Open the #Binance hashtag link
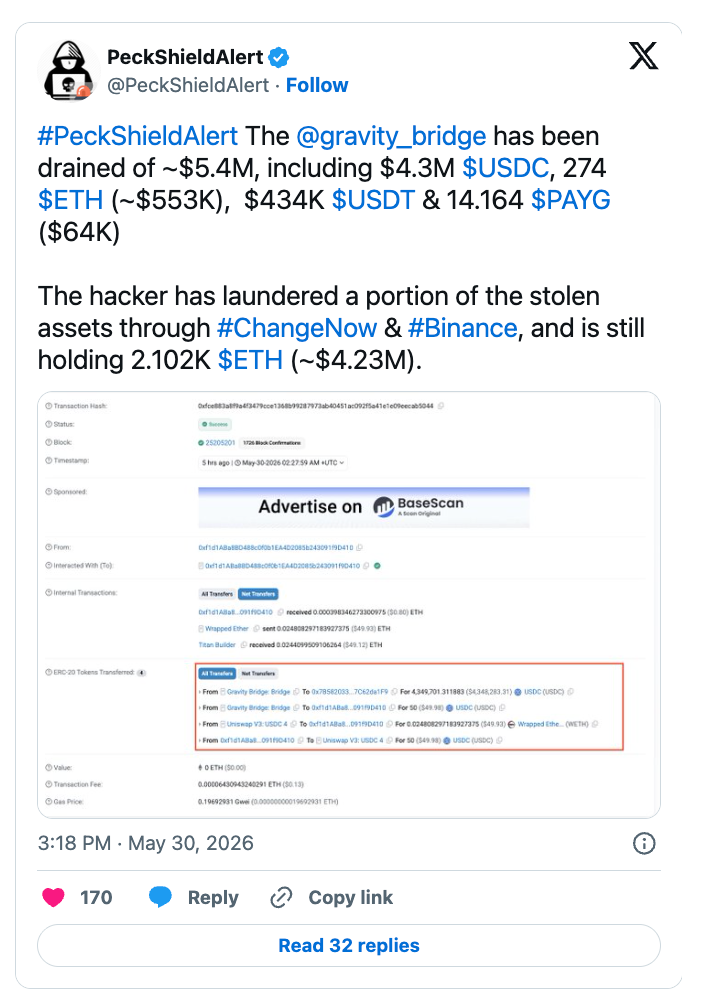718x1002 pixels. click(x=462, y=328)
